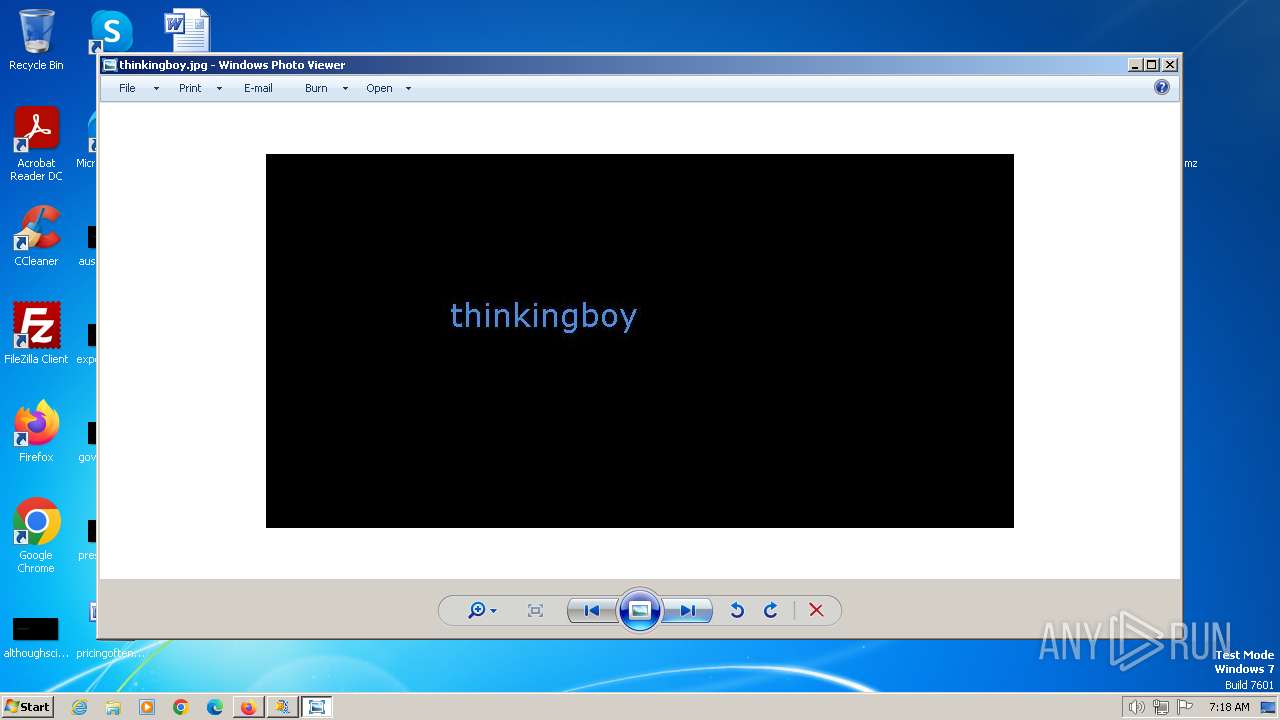Start the slide show
Viewport: 1280px width, 720px height.
click(x=640, y=610)
